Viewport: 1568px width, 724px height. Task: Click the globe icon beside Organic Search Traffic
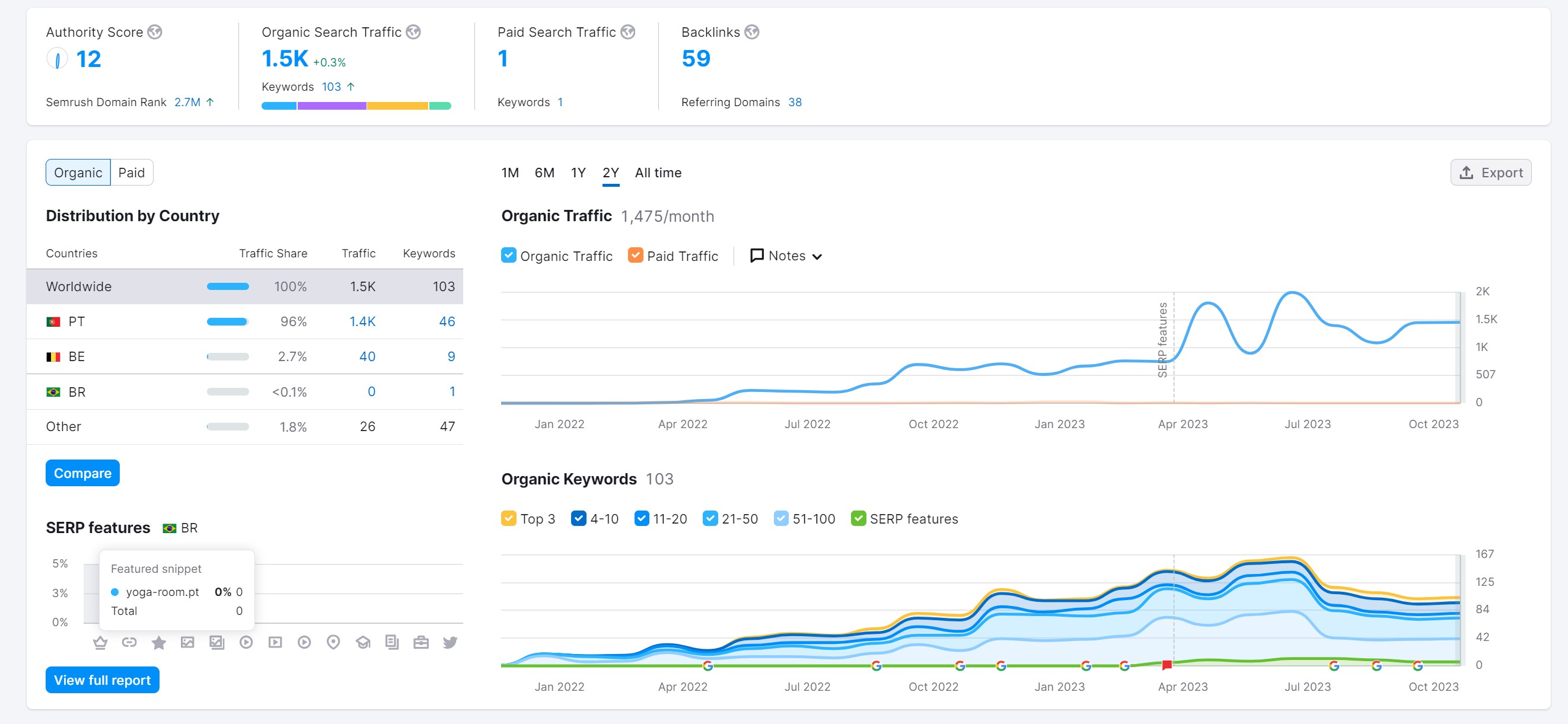413,31
